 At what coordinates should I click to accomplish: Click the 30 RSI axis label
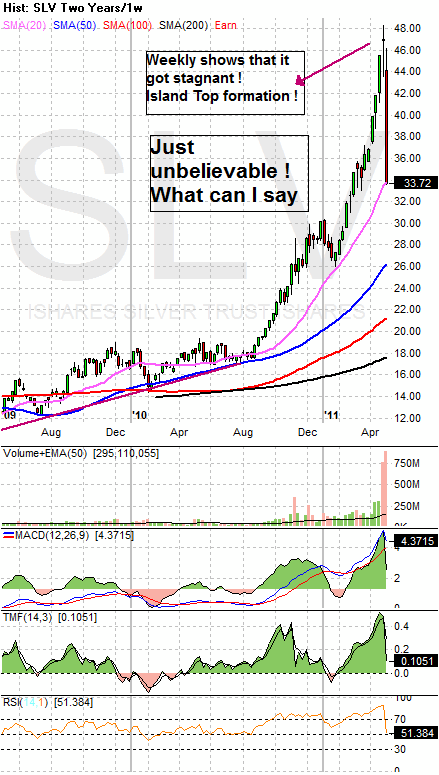tap(400, 750)
